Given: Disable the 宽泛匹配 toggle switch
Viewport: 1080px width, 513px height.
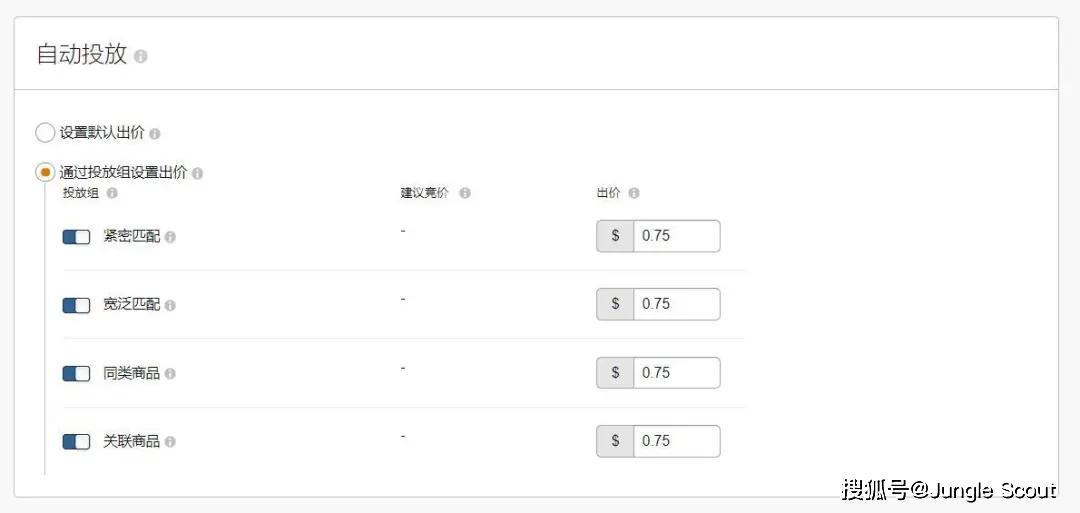Looking at the screenshot, I should point(76,305).
